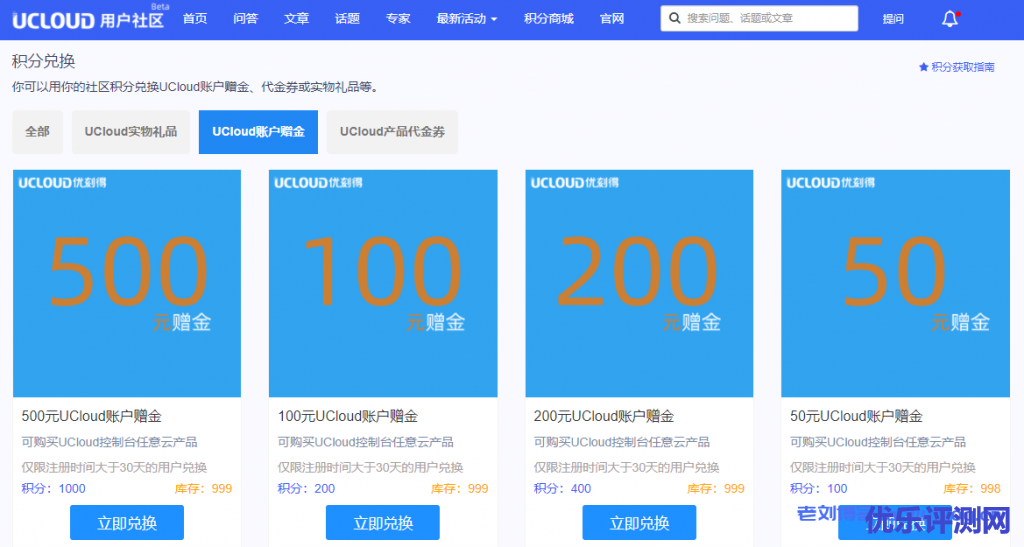Viewport: 1024px width, 547px height.
Task: Select the 全部 filter tab
Action: click(x=37, y=132)
